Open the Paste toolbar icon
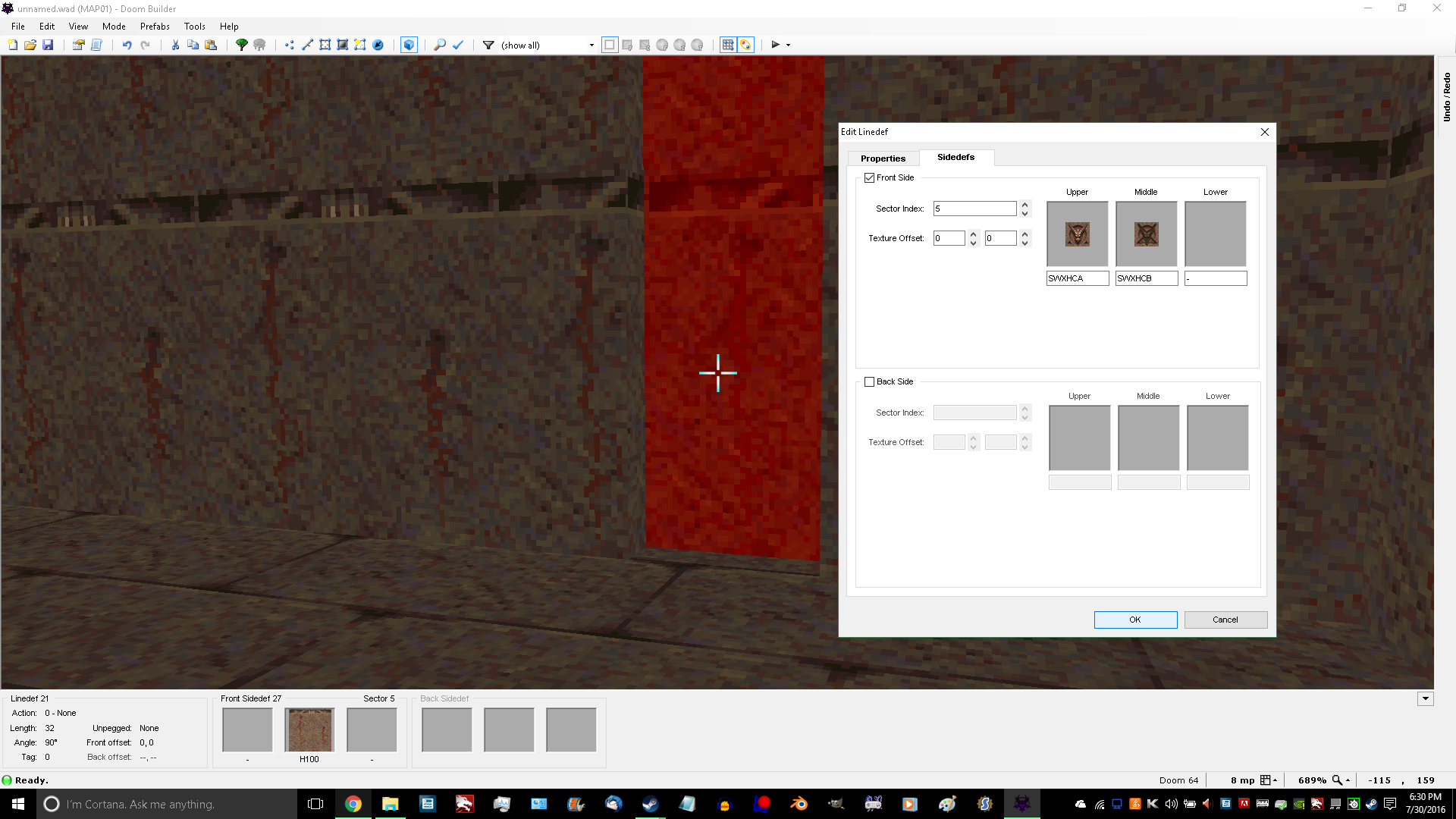The image size is (1456, 819). pos(212,45)
